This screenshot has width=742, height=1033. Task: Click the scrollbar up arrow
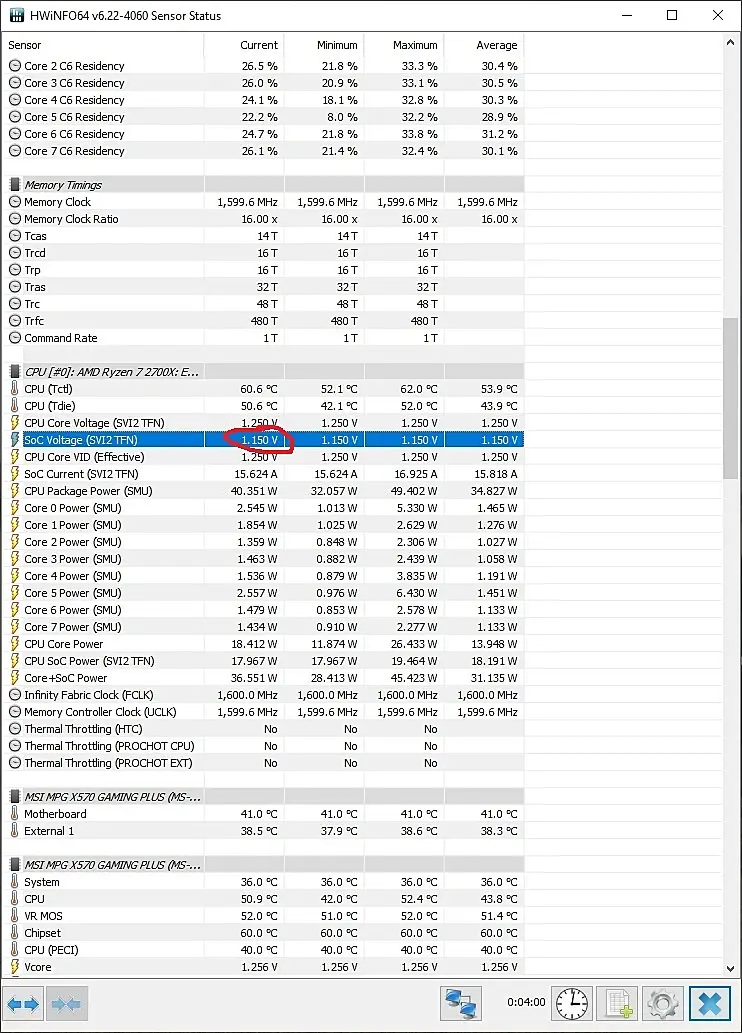[x=730, y=42]
